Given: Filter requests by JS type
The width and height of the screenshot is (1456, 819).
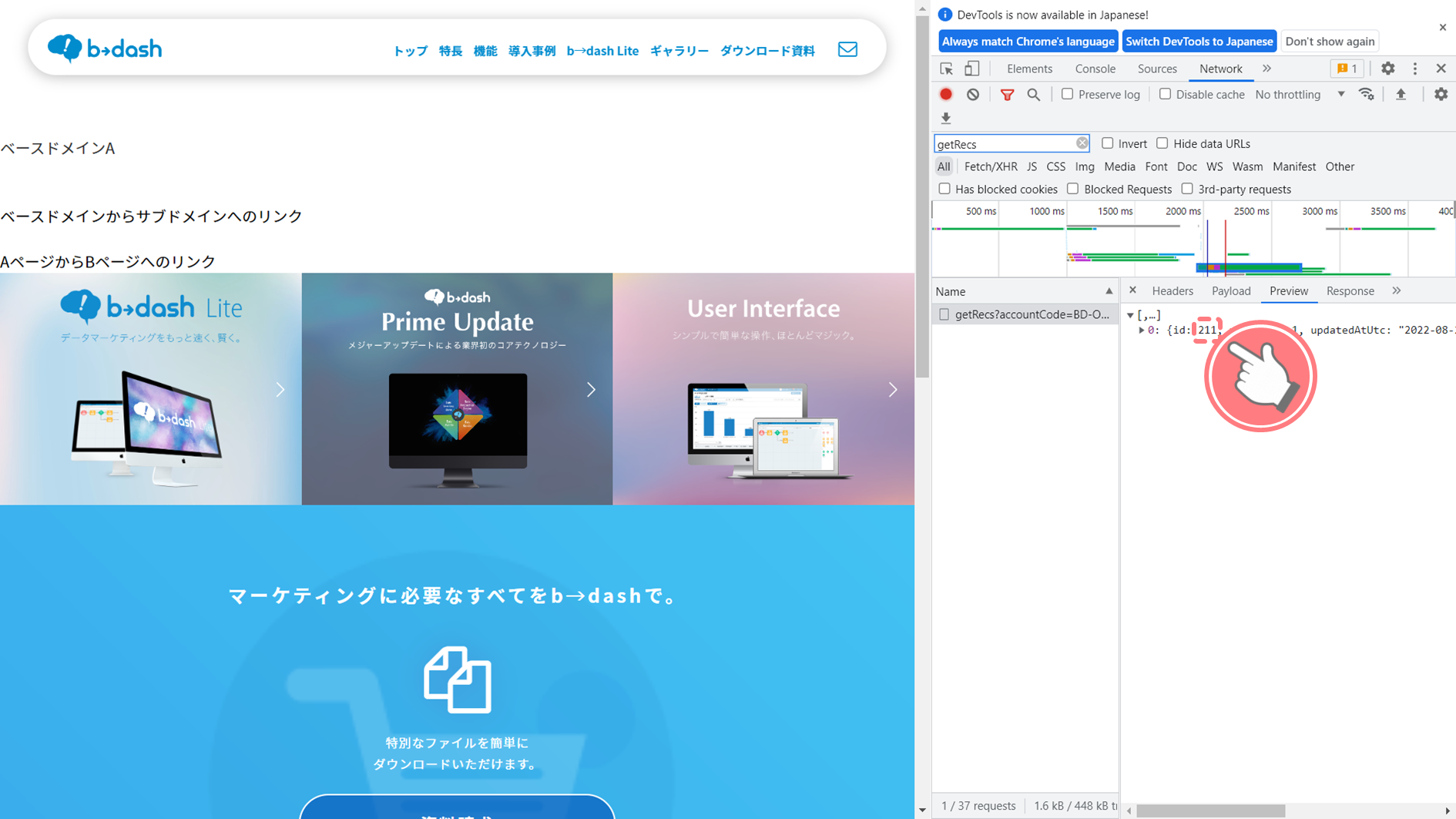Looking at the screenshot, I should (1032, 166).
